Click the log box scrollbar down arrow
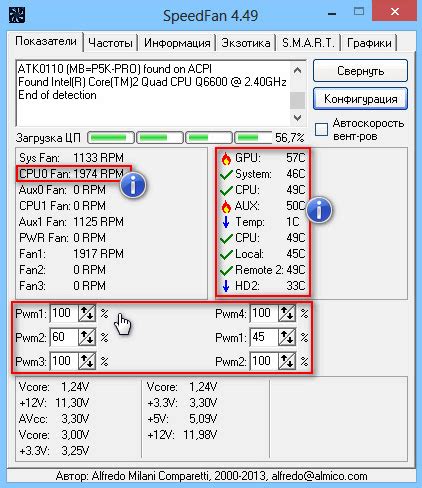 click(297, 118)
